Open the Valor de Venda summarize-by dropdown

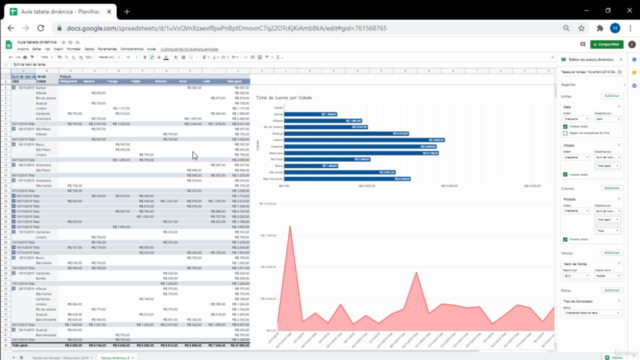(x=576, y=276)
